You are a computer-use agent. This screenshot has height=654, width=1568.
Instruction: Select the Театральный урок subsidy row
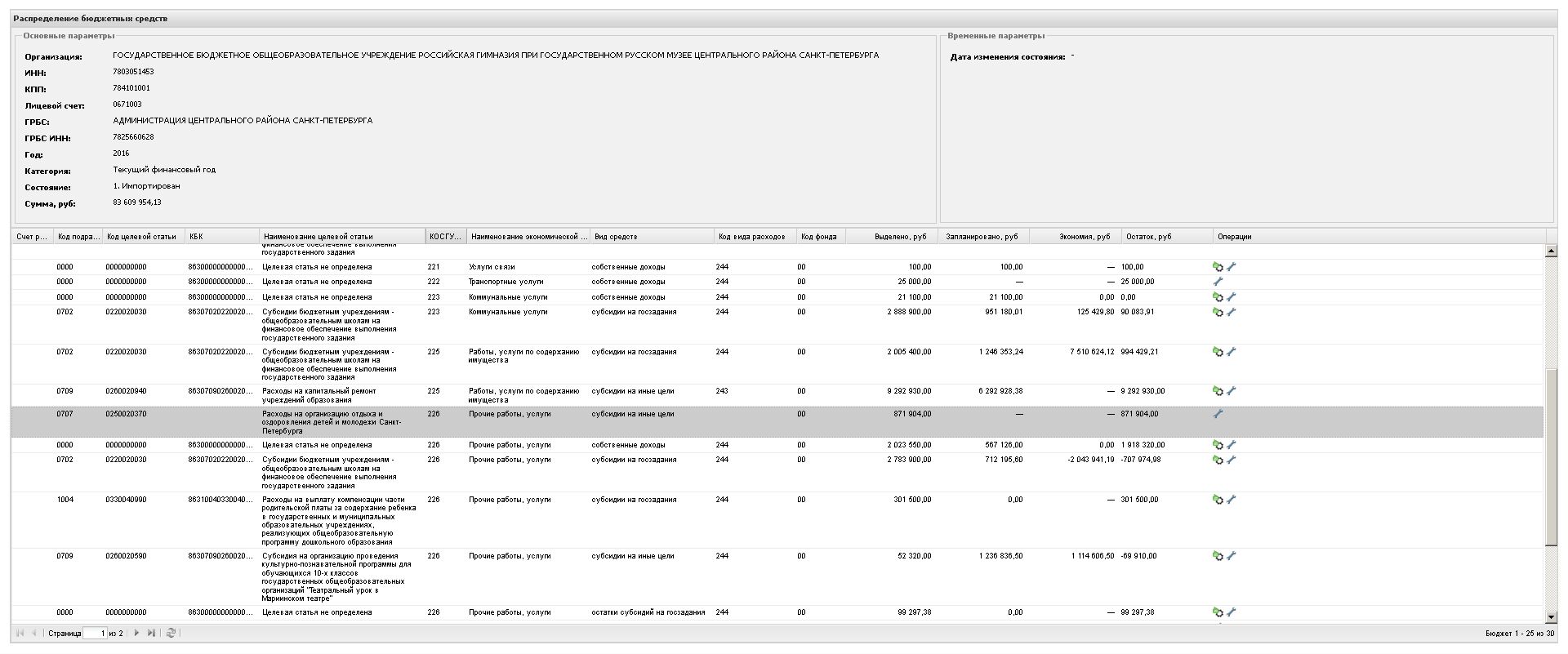(777, 577)
